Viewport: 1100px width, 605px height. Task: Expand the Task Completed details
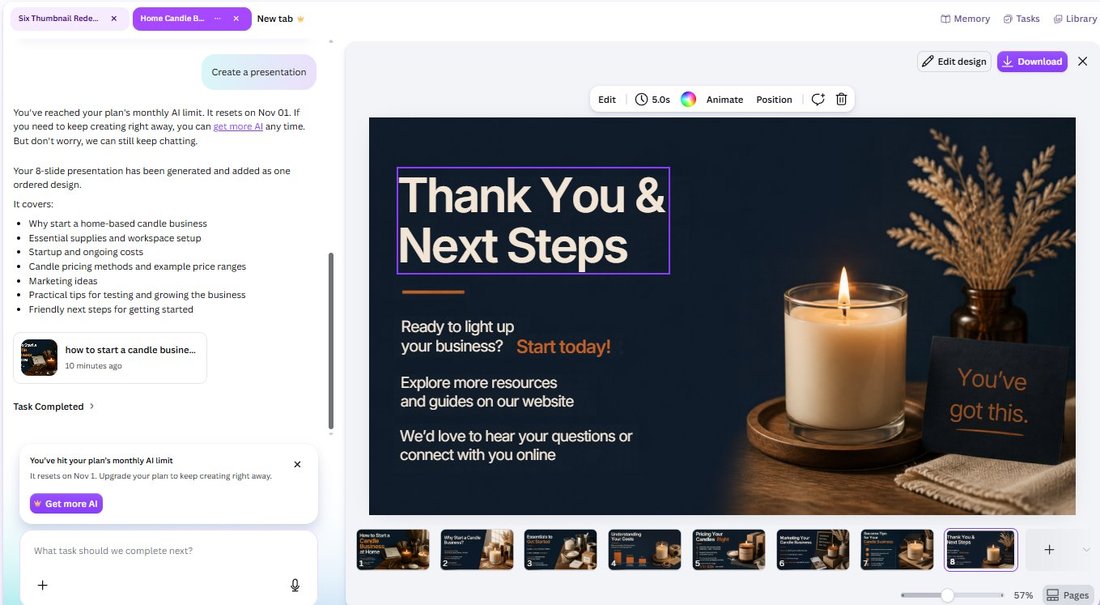54,406
